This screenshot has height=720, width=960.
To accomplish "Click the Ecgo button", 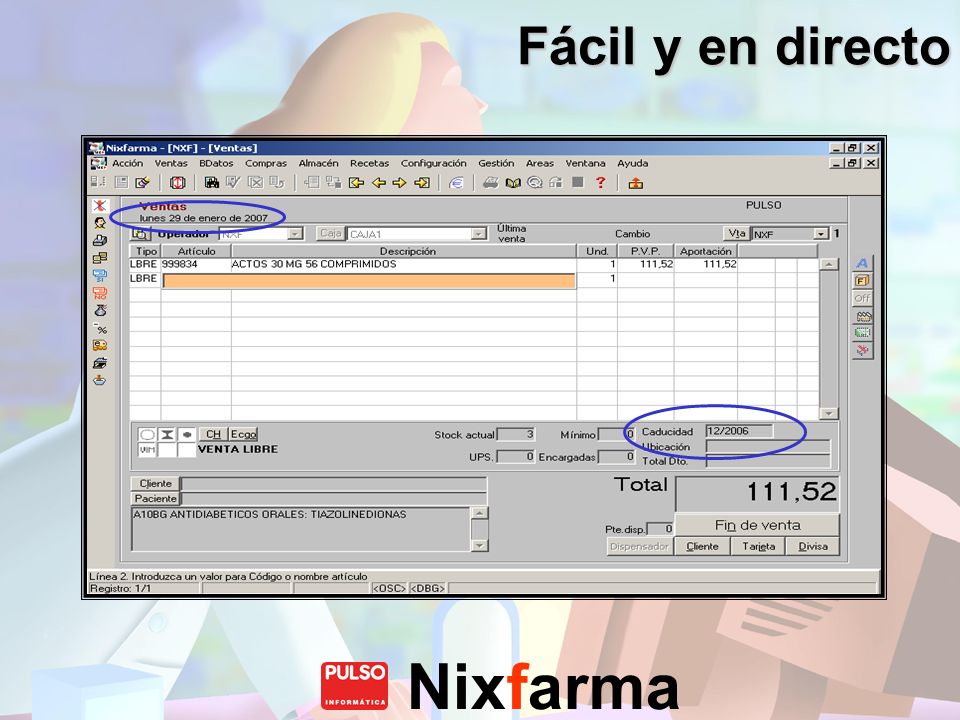I will 243,434.
